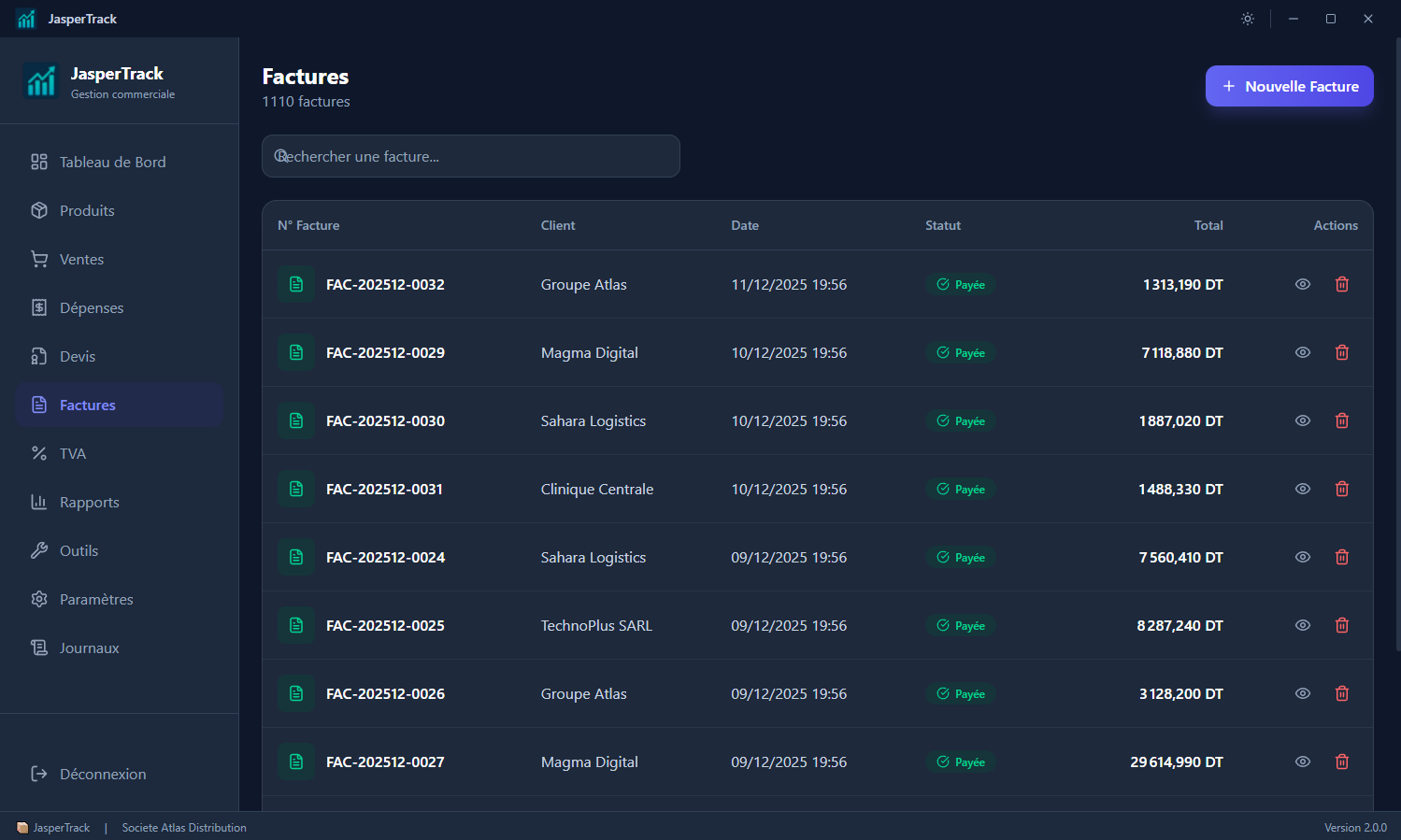
Task: View the Journaux logs page
Action: tap(119, 648)
